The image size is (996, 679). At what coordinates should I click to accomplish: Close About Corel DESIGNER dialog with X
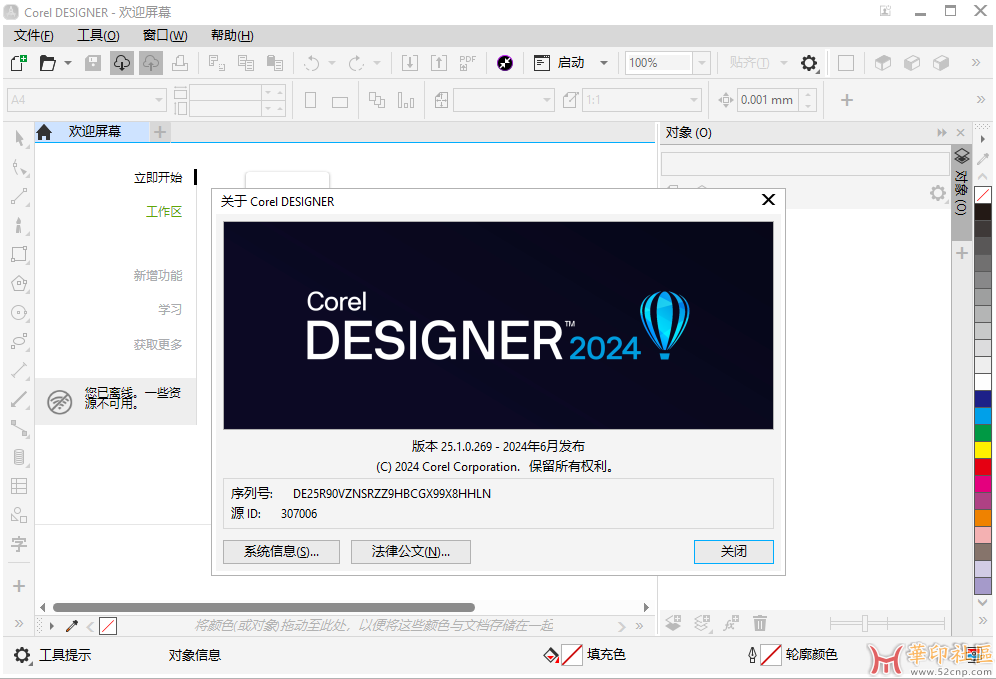click(x=768, y=200)
